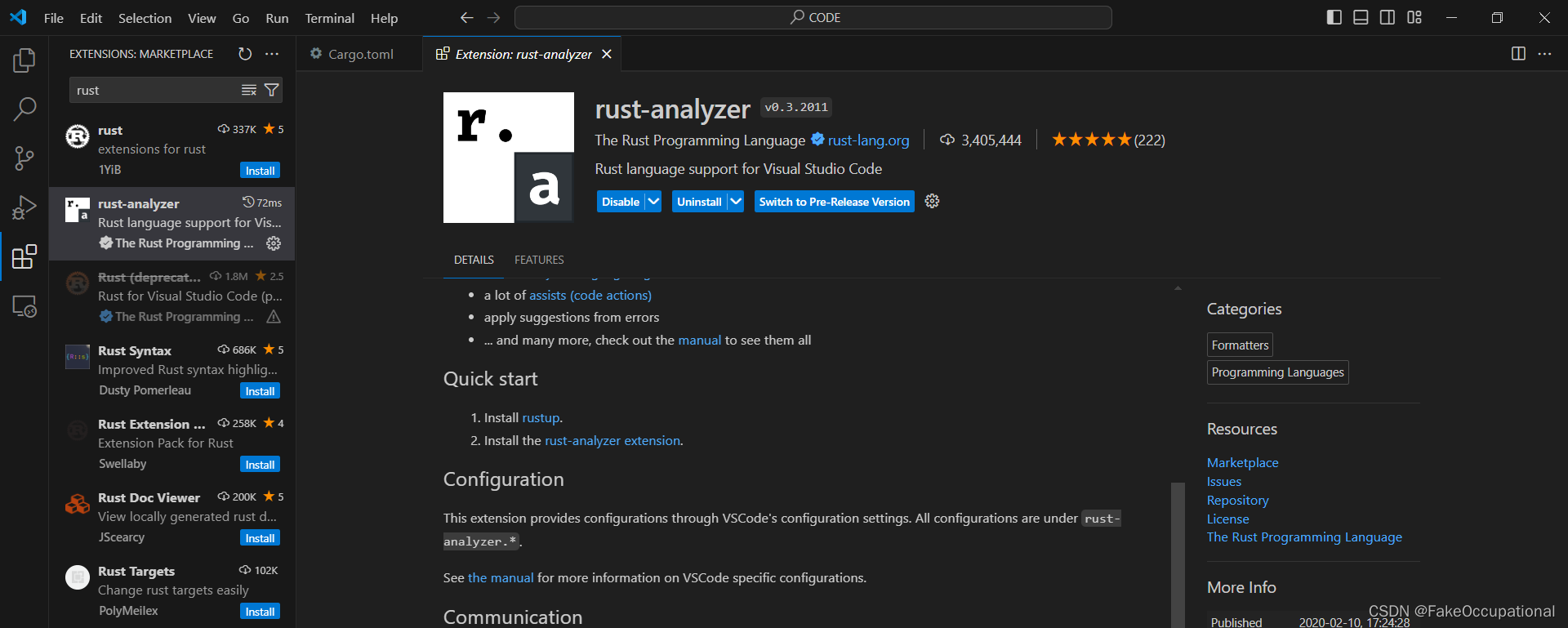This screenshot has width=1568, height=628.
Task: Open the Go menu
Action: click(x=241, y=18)
